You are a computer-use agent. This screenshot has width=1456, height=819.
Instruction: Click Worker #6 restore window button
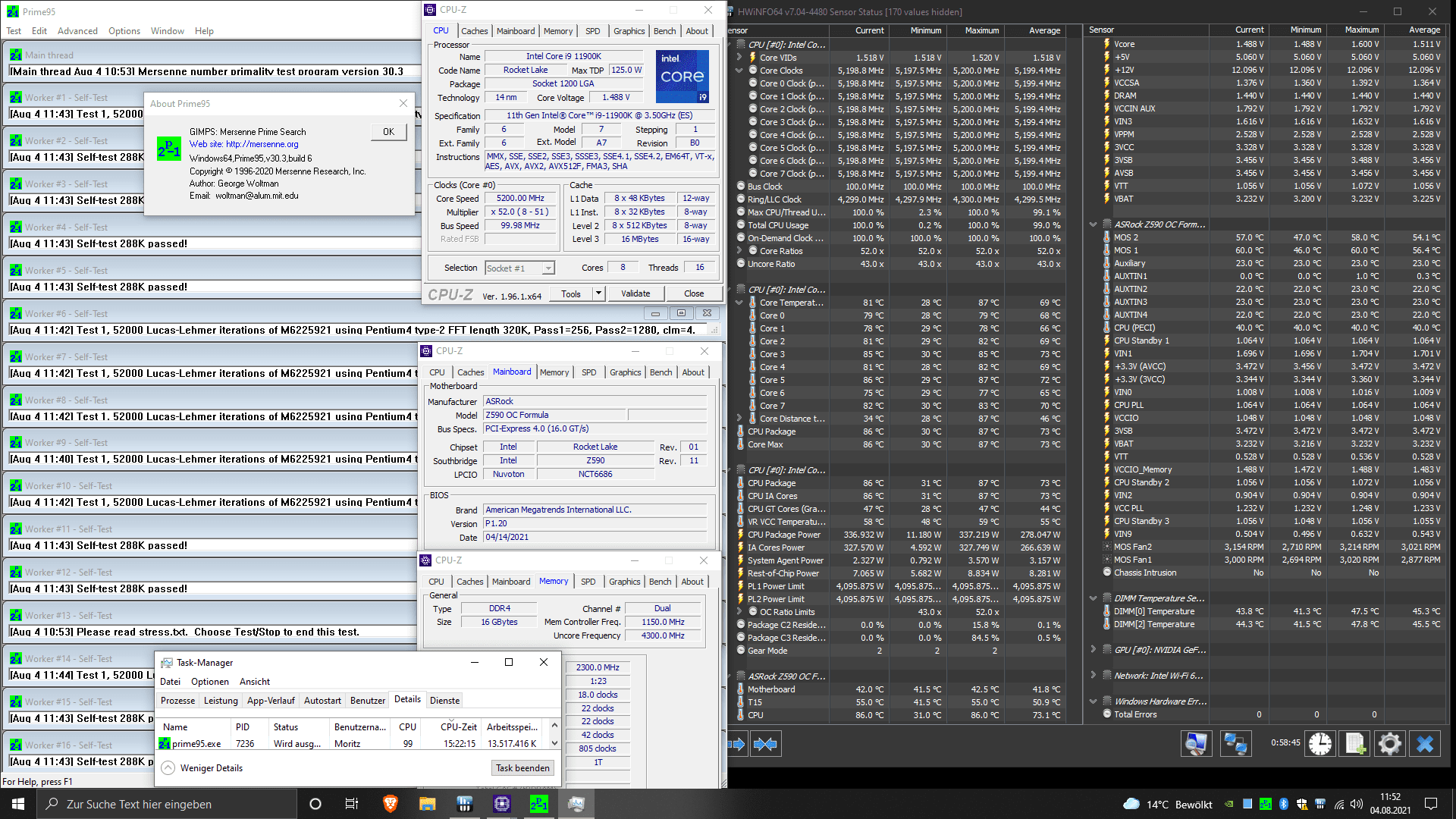680,313
